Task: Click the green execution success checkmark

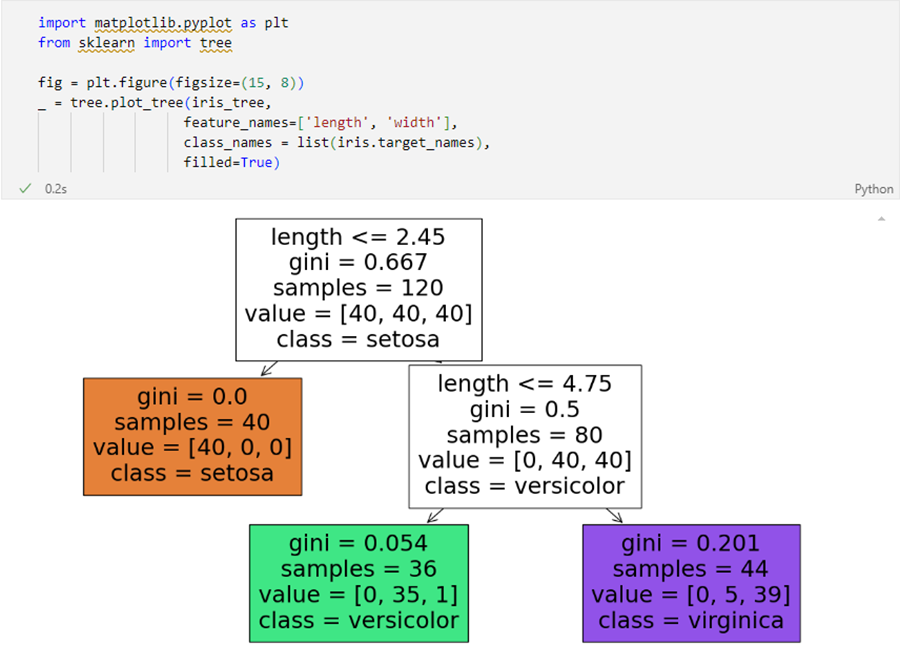Action: (x=25, y=188)
